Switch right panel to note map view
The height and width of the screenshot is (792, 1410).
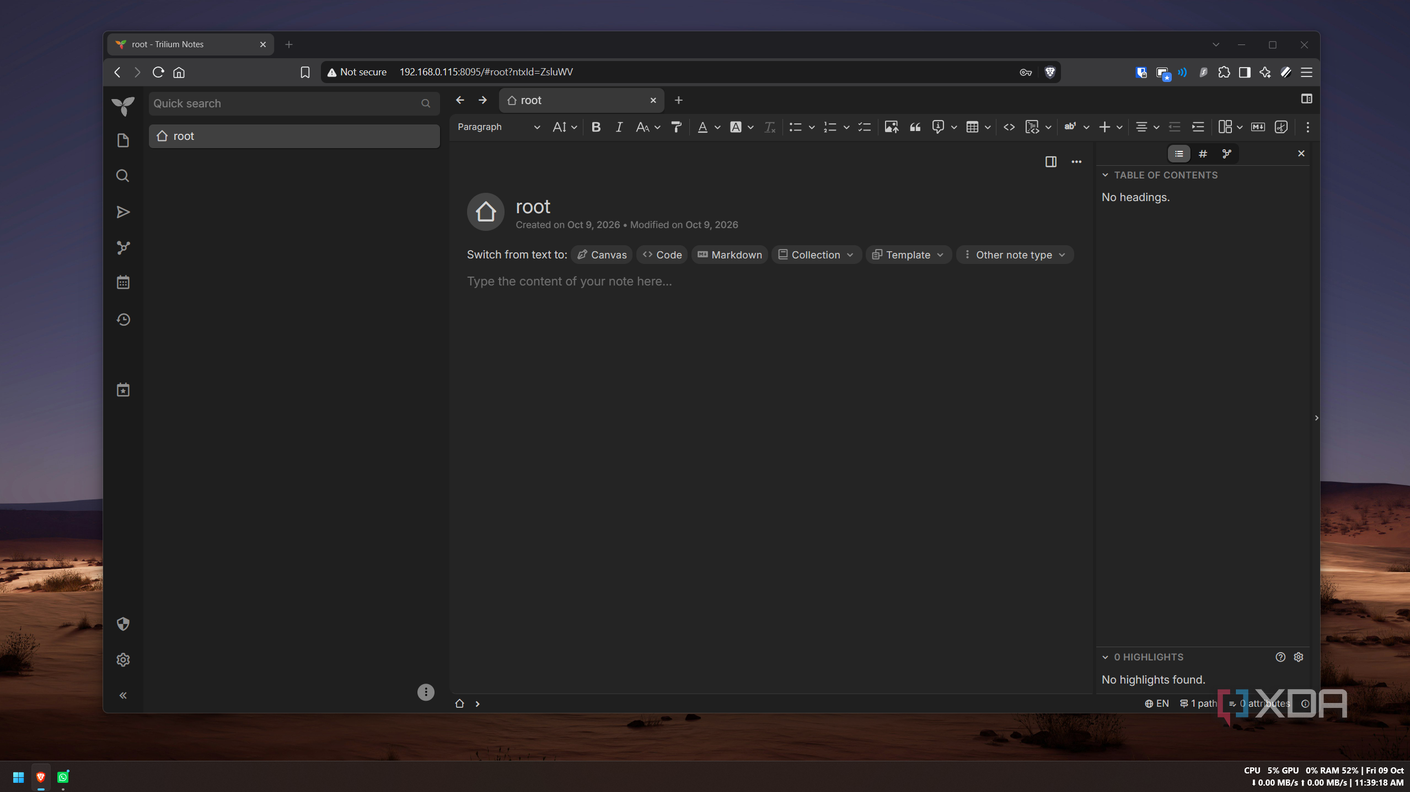pos(1227,154)
